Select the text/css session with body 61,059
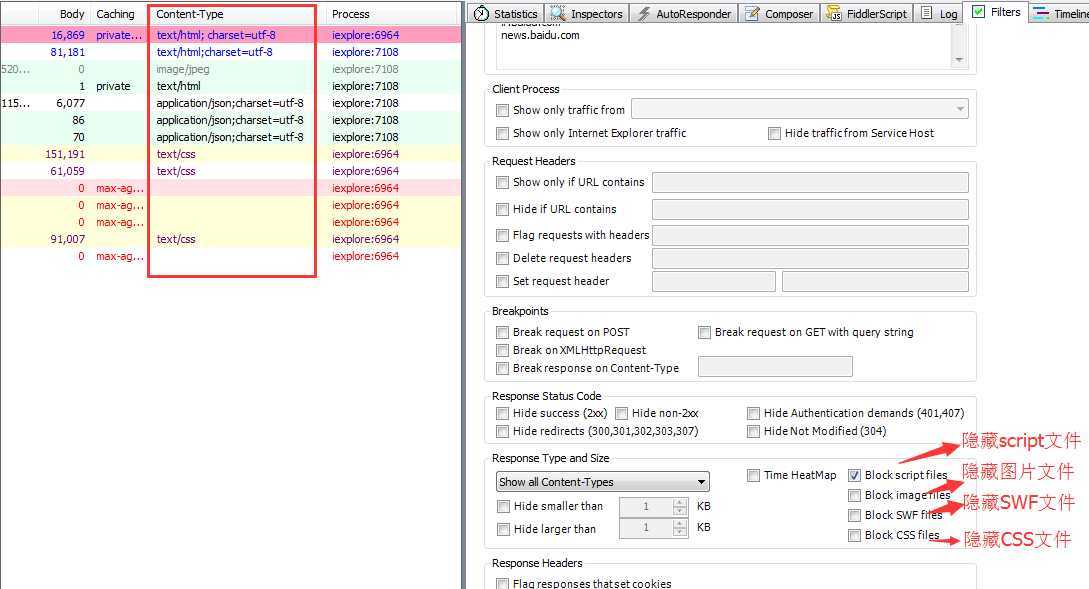 point(230,171)
